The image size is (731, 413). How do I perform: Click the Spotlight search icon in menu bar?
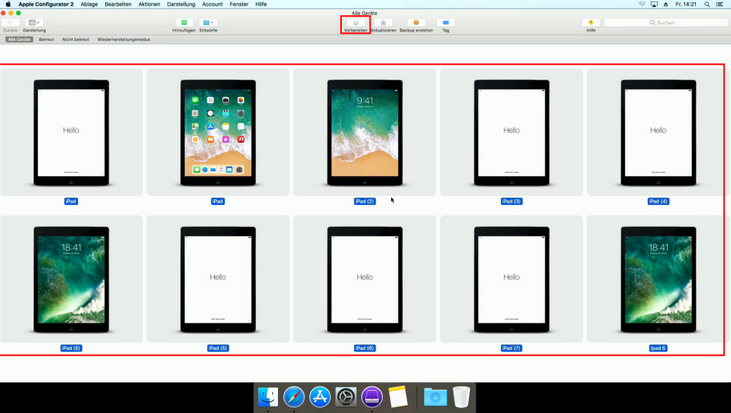click(707, 4)
